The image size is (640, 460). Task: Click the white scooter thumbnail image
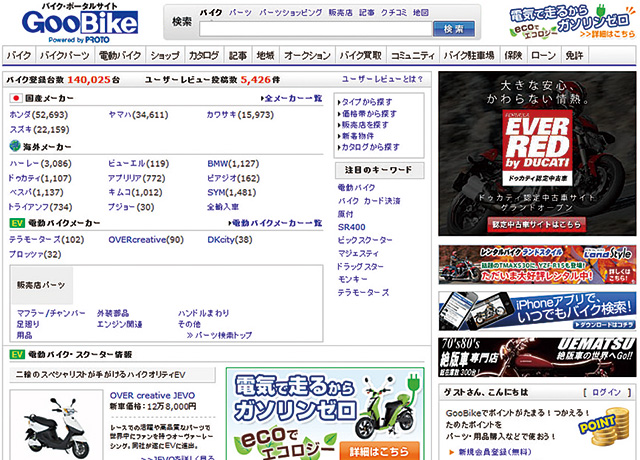pyautogui.click(x=56, y=425)
